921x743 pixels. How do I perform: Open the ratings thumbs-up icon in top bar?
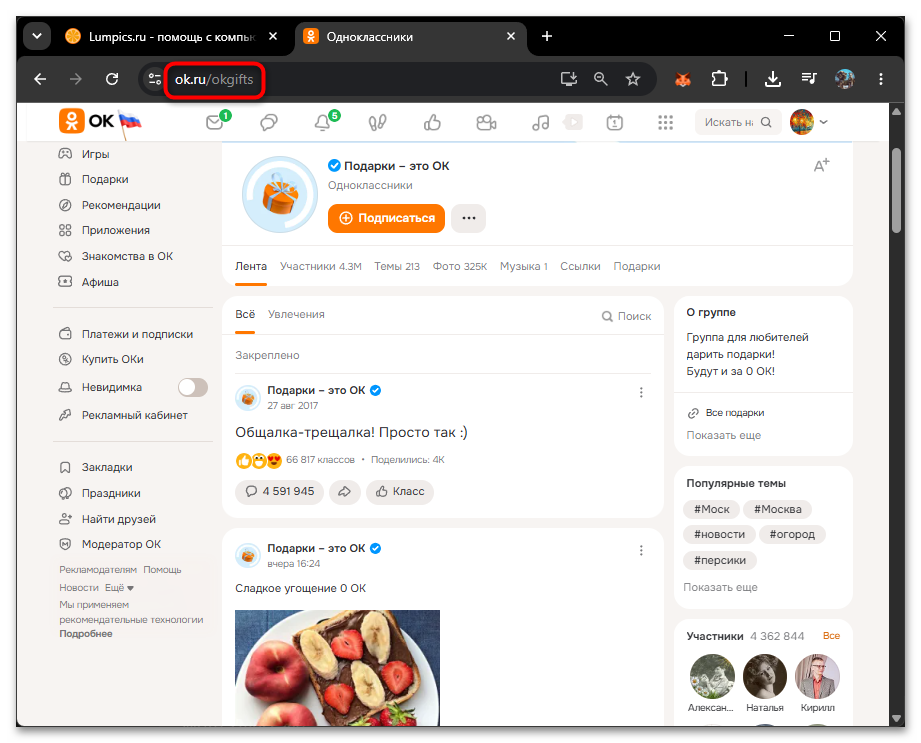click(432, 122)
